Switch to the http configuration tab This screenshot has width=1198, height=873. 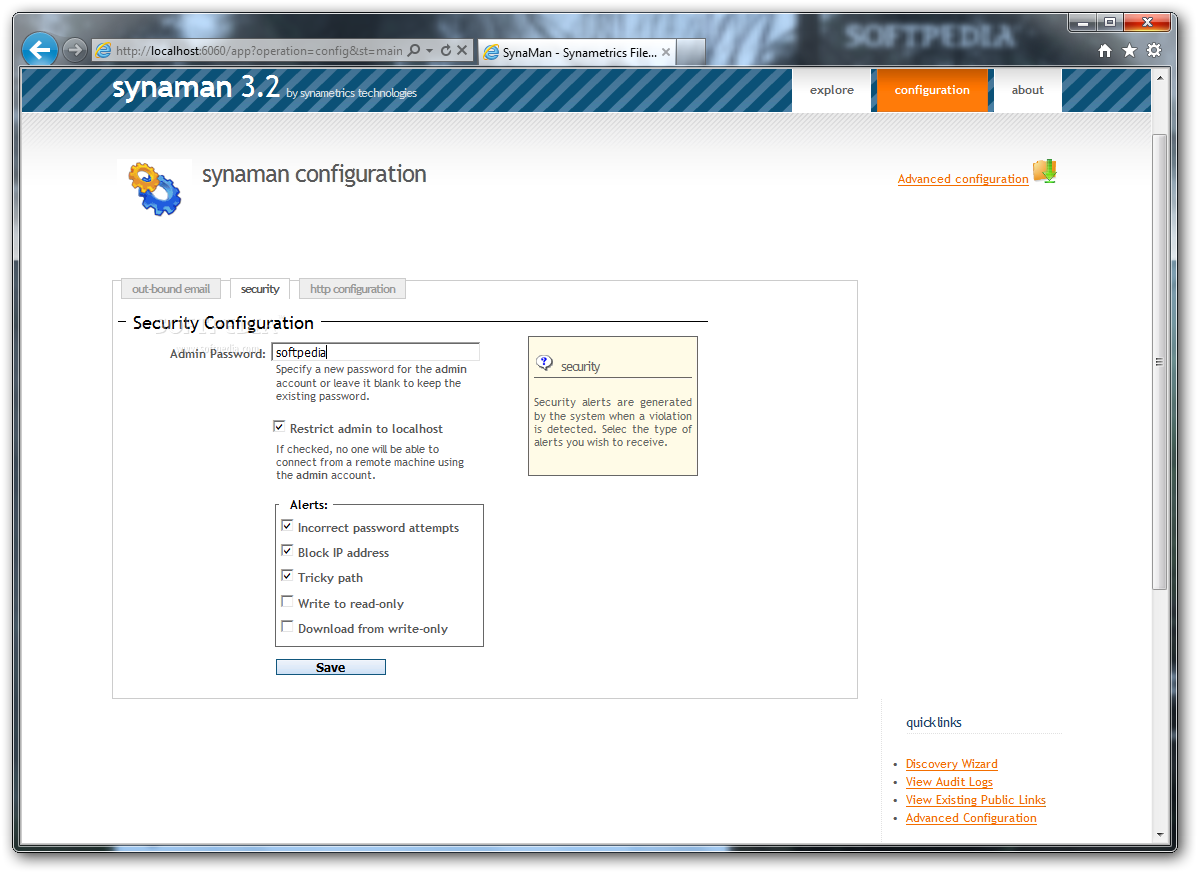[x=352, y=289]
